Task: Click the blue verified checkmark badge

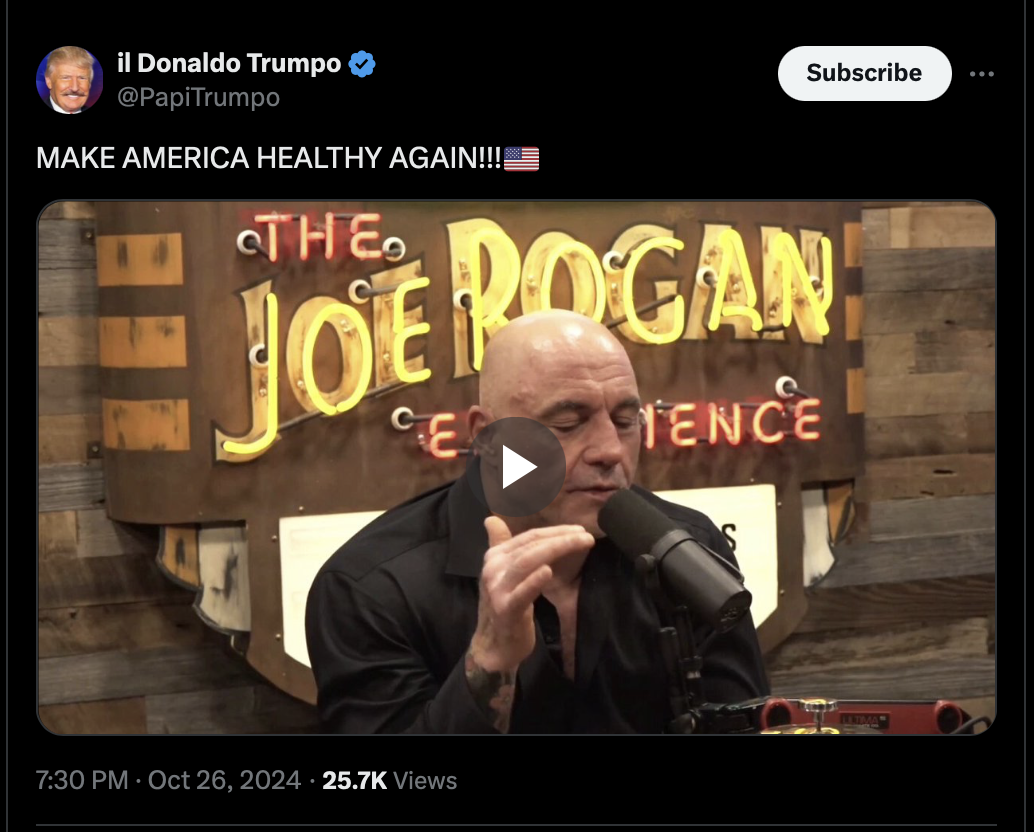Action: coord(361,64)
